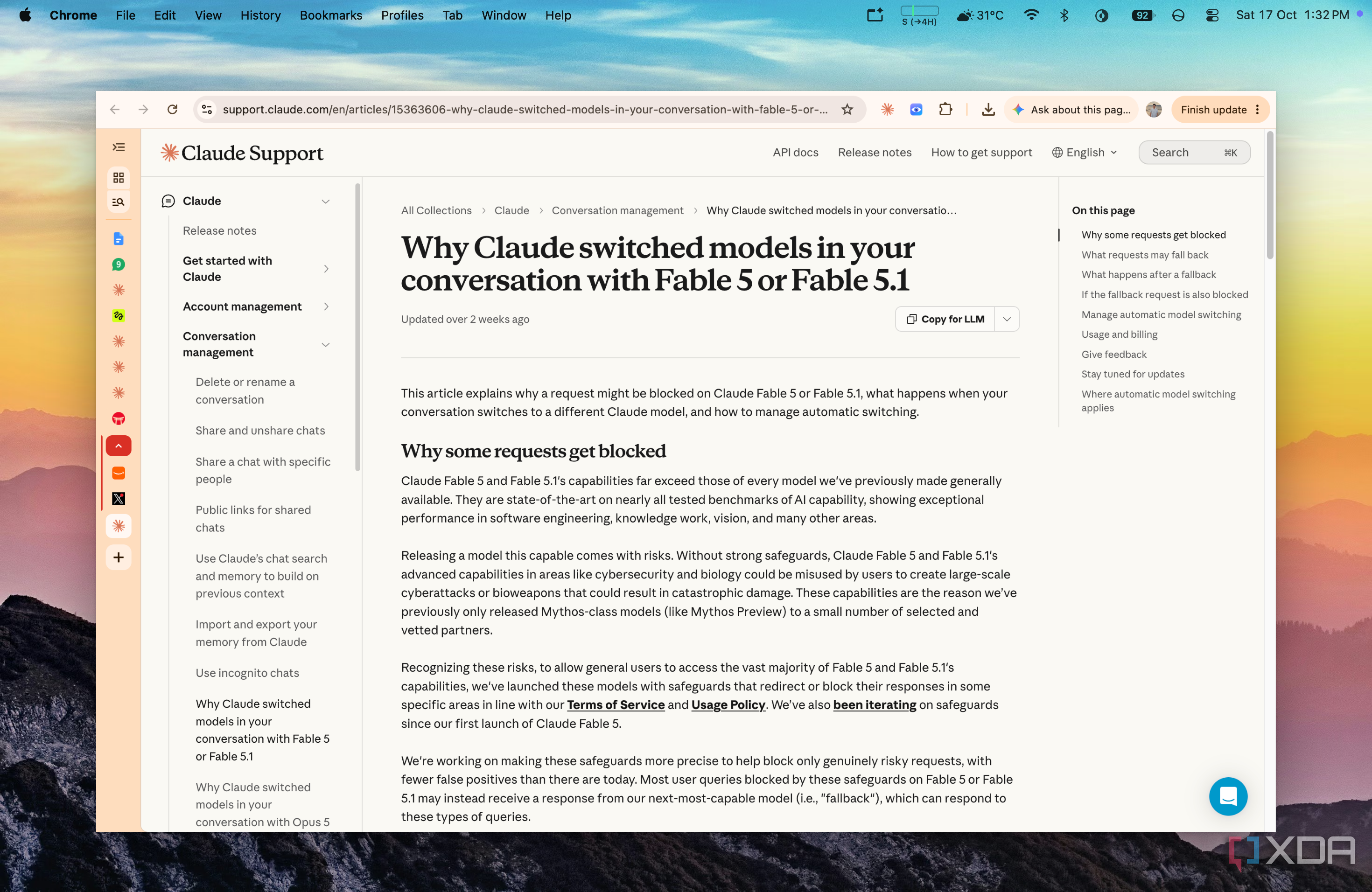Screen dimensions: 1372x892
Task: Jump to Usage and billing section
Action: coord(1119,334)
